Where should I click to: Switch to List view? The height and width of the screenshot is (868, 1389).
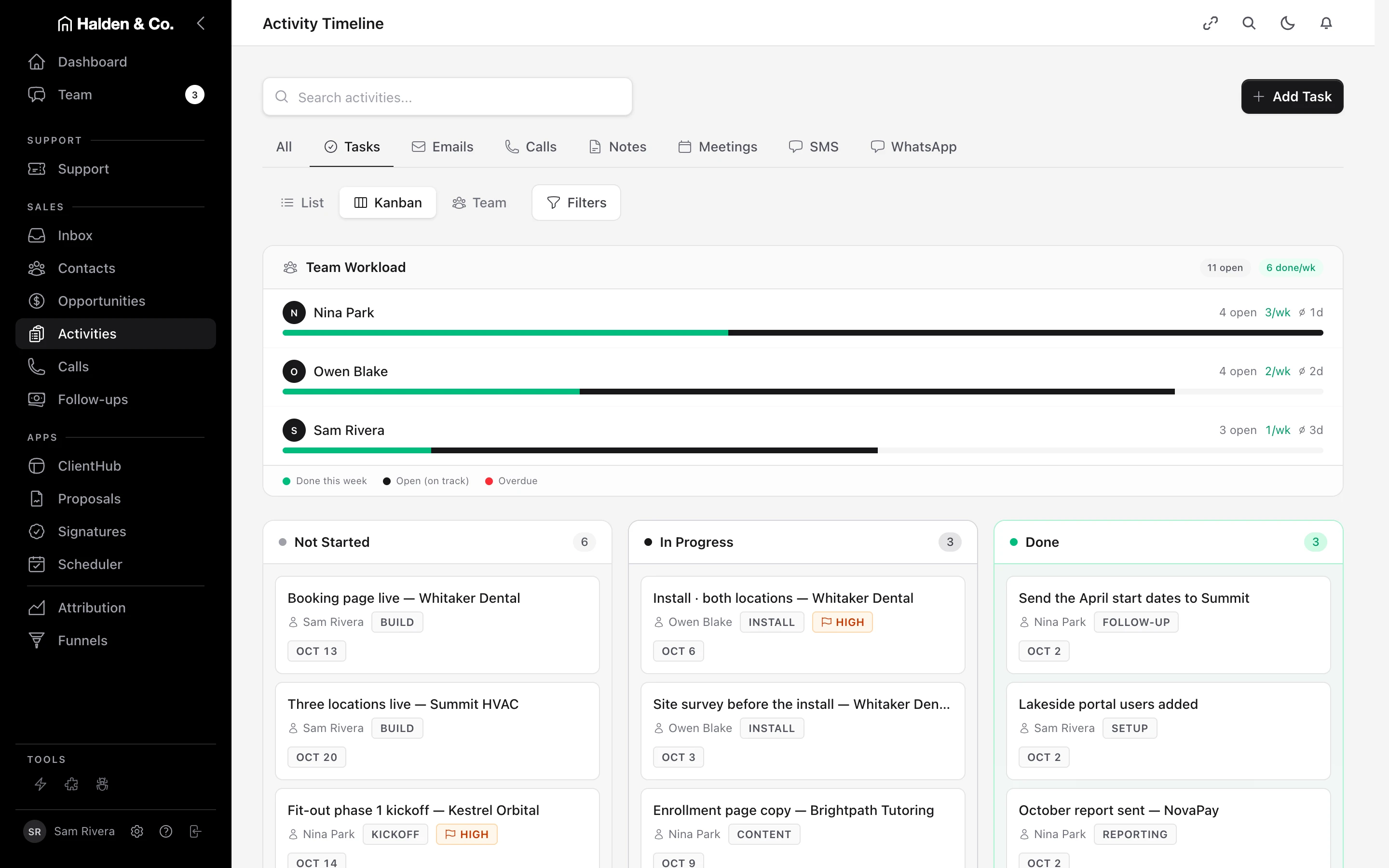tap(302, 203)
